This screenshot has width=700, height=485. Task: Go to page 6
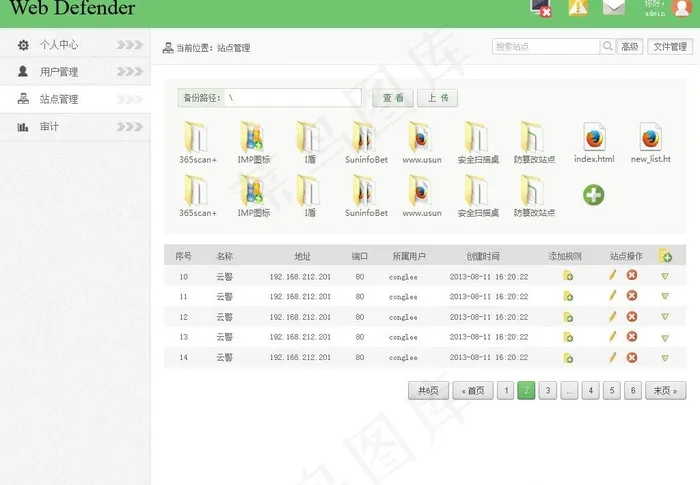click(633, 390)
